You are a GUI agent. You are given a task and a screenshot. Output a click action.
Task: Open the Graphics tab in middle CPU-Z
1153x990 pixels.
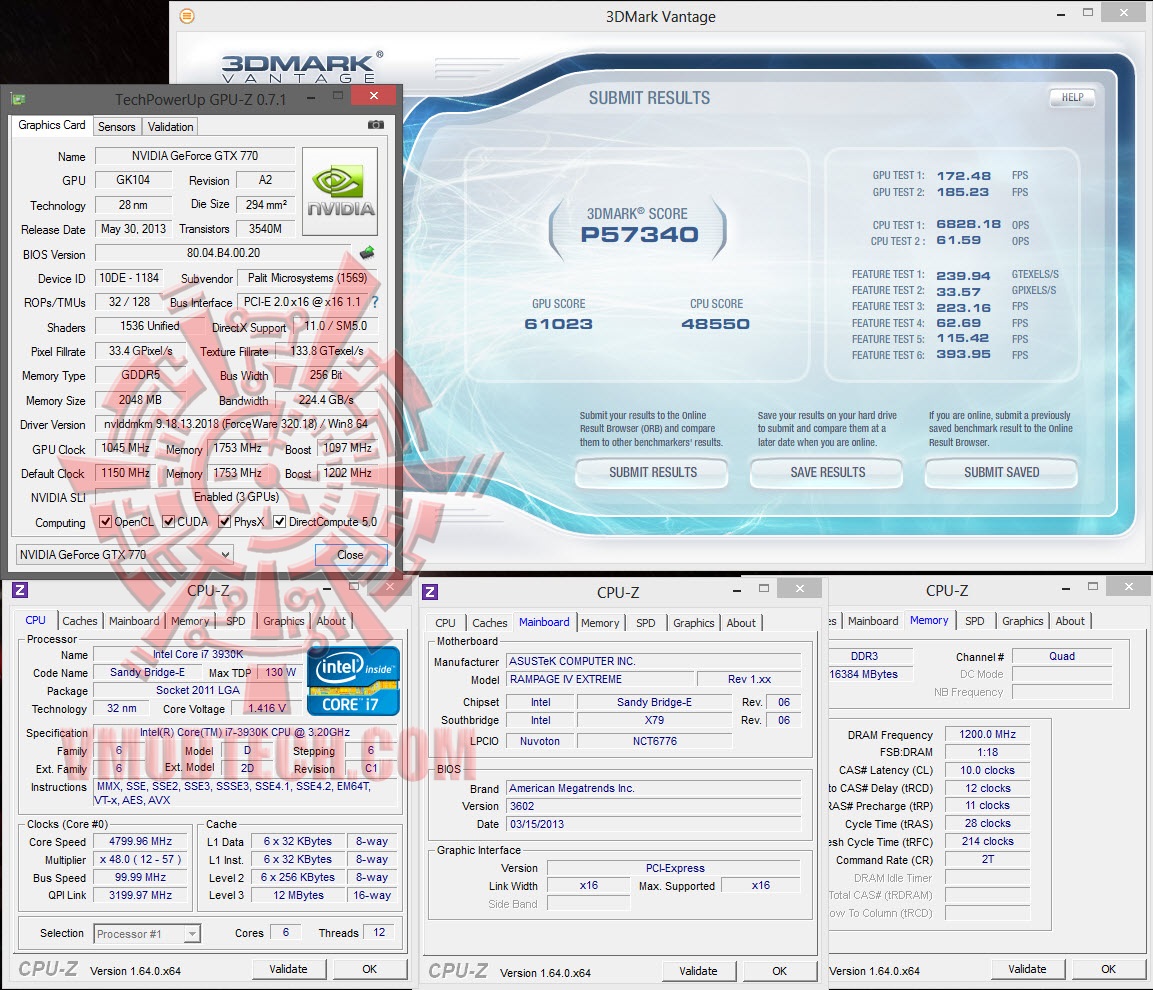click(x=693, y=623)
